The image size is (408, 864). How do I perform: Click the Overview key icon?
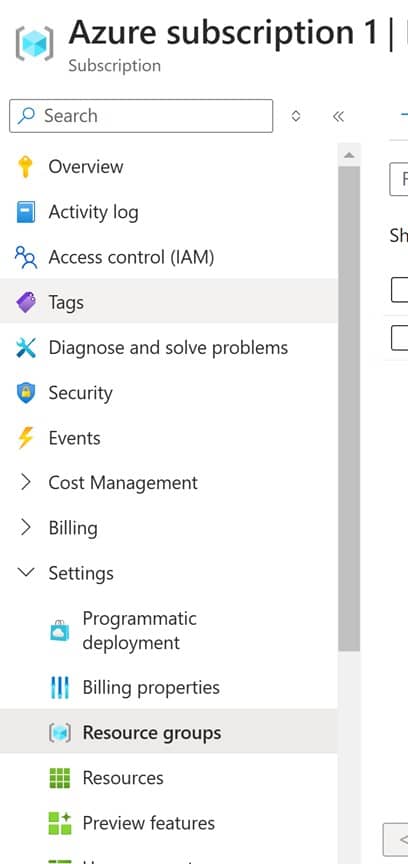tap(25, 166)
